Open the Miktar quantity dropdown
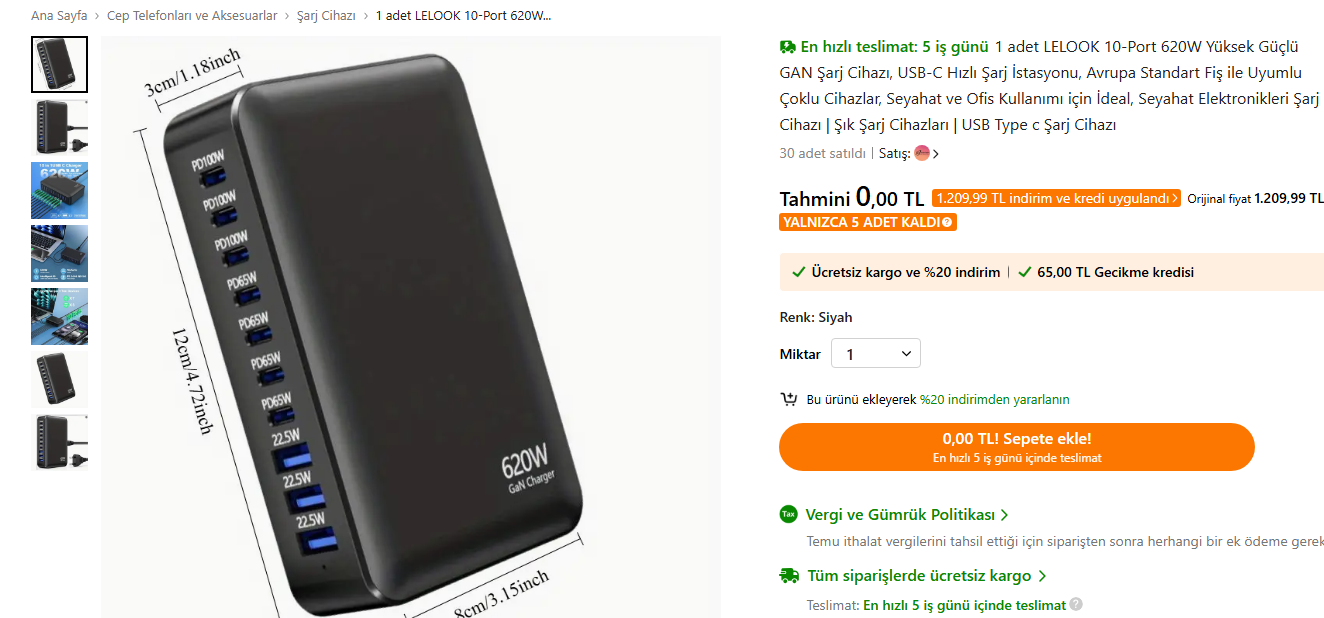The height and width of the screenshot is (618, 1324). [x=876, y=354]
